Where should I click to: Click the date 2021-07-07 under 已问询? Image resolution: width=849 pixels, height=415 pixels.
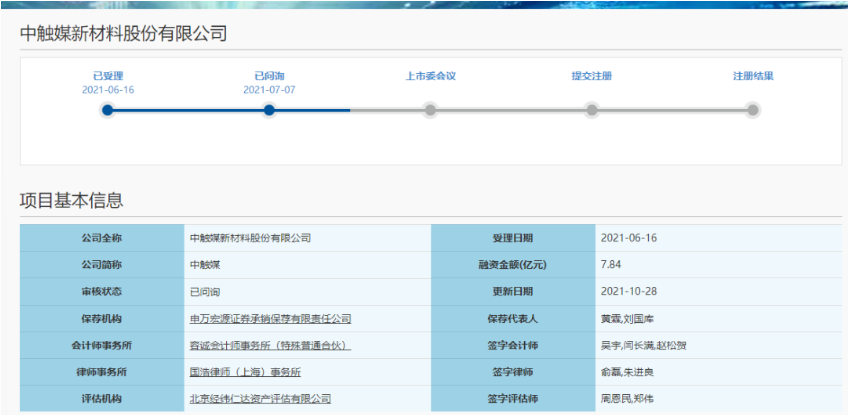point(269,90)
